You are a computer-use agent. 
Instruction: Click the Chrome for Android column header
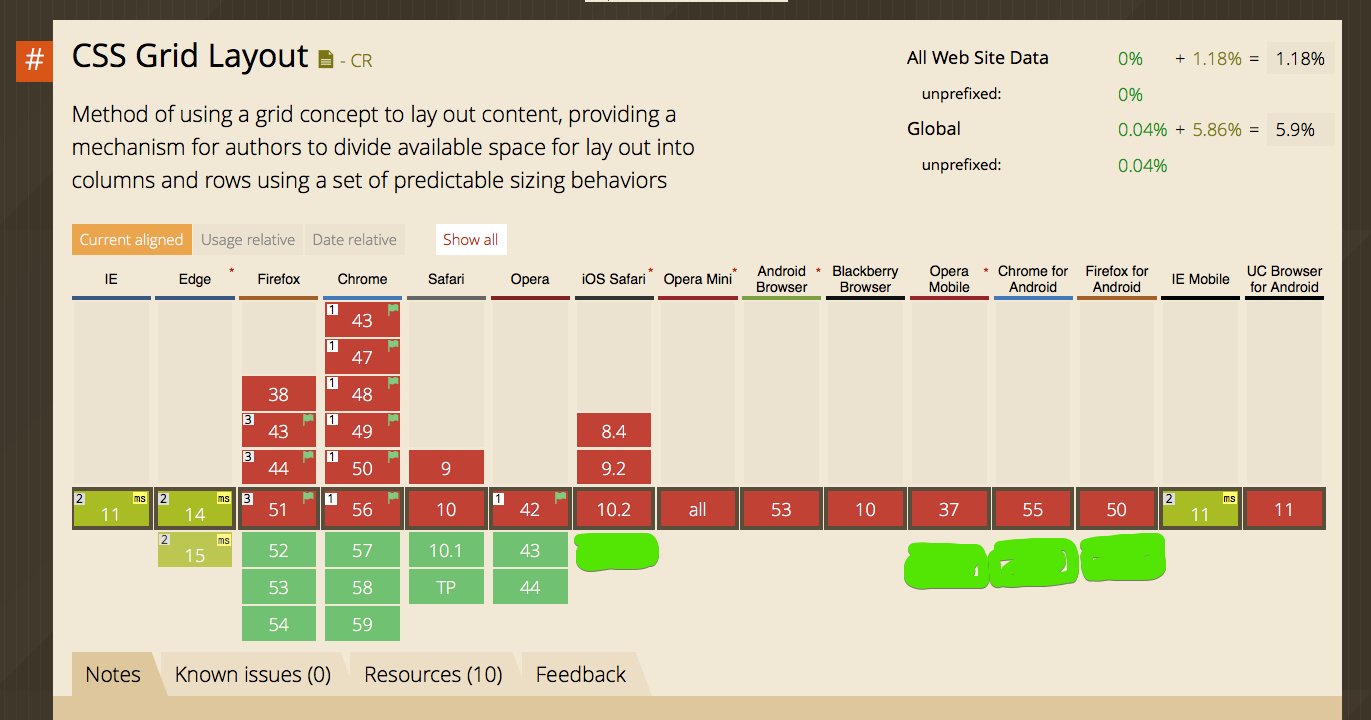(1033, 279)
